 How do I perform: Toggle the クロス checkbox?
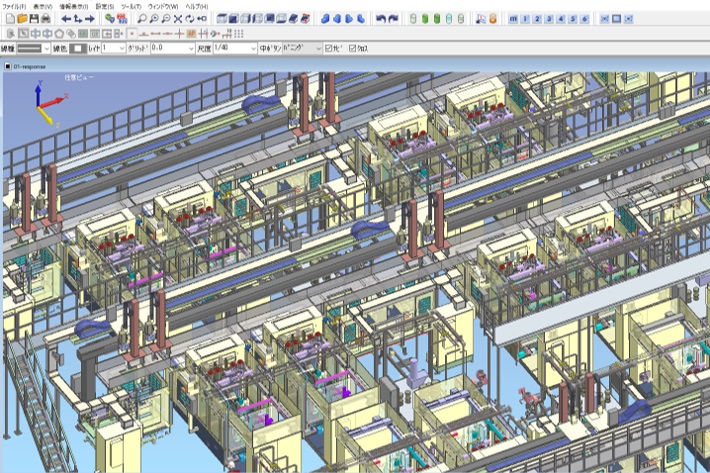tap(353, 48)
